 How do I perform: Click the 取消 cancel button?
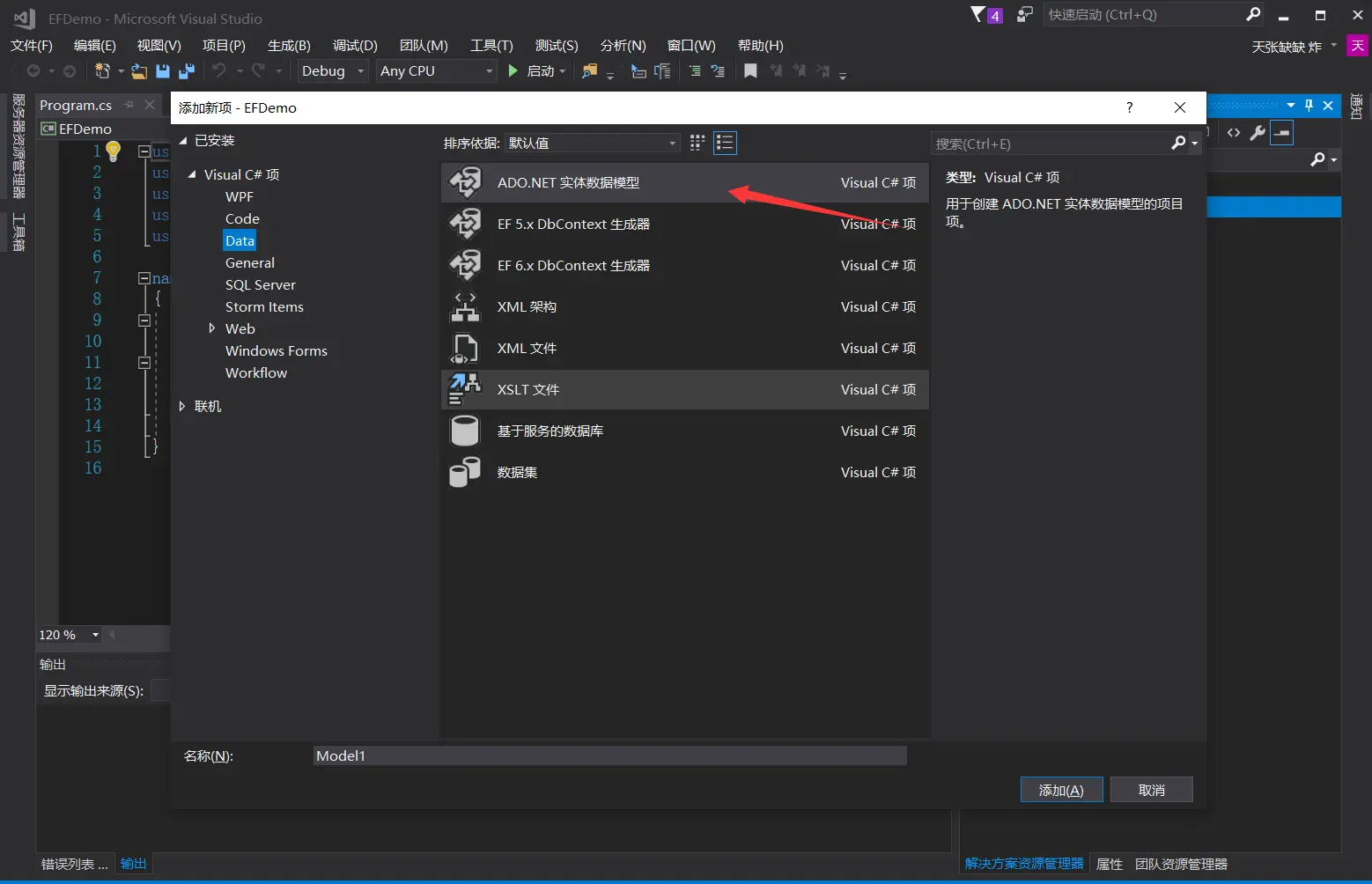click(x=1152, y=790)
